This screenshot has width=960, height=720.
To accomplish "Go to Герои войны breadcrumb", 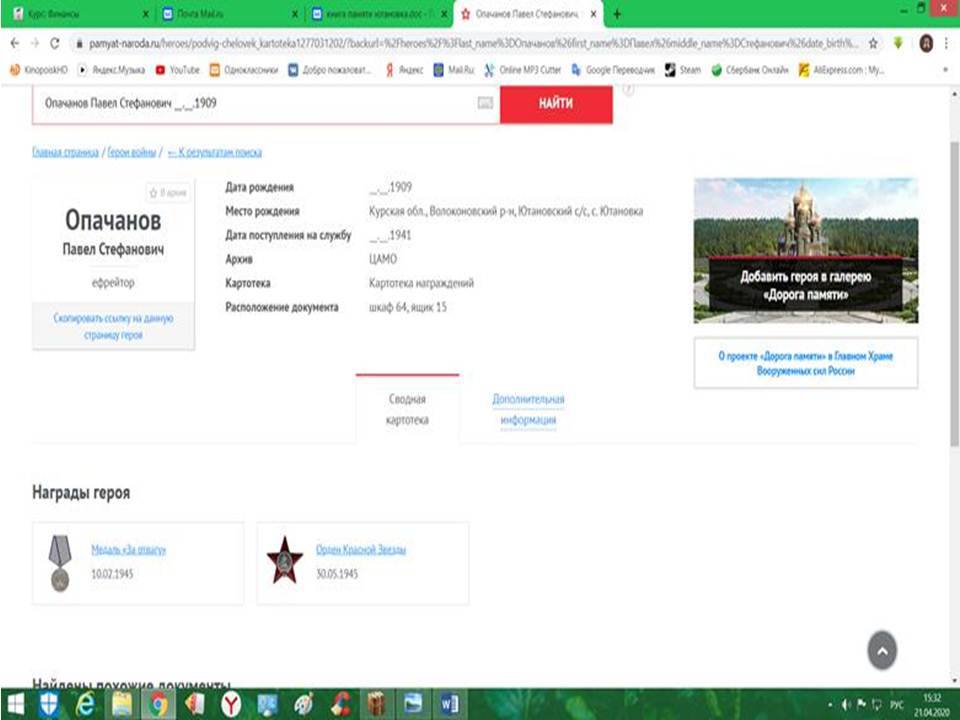I will [x=132, y=152].
